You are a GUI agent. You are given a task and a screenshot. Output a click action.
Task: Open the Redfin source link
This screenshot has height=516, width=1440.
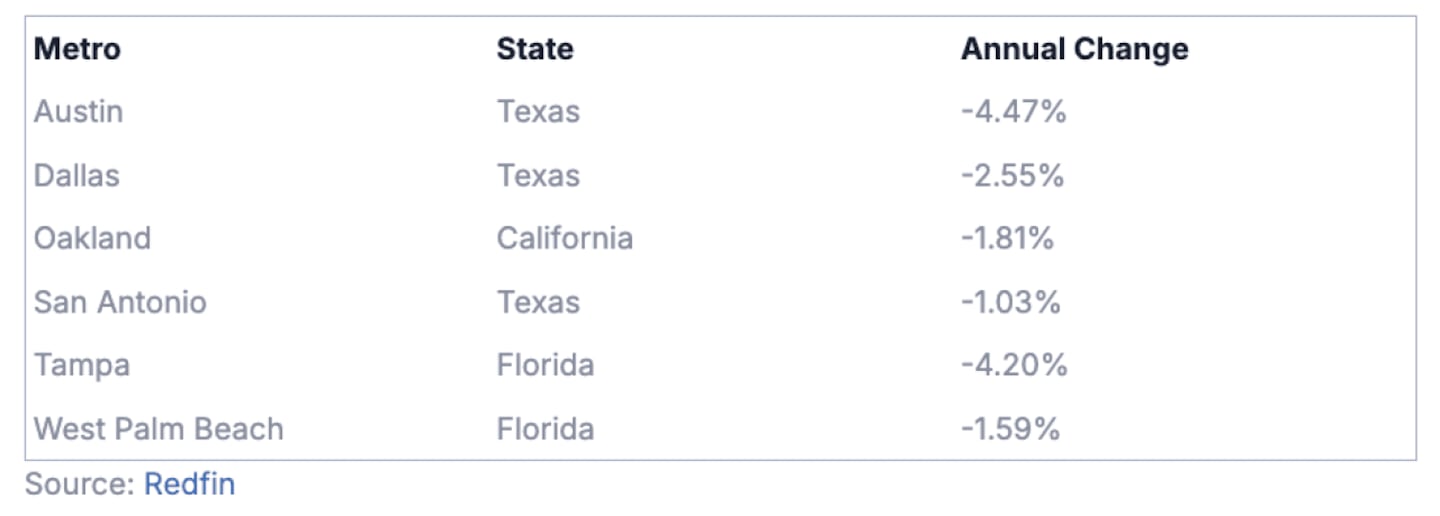pos(190,485)
